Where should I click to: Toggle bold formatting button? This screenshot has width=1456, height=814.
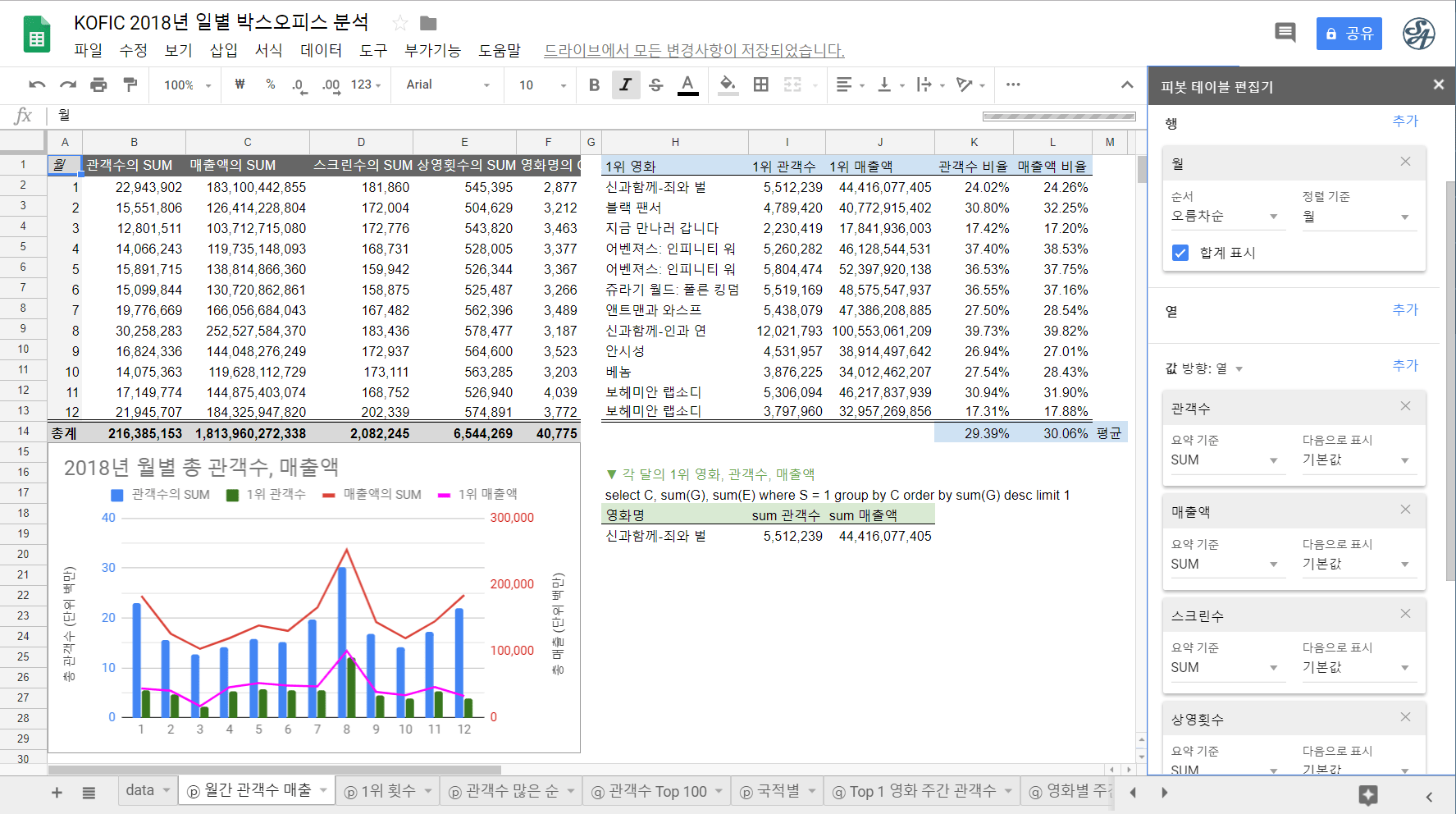pos(594,85)
